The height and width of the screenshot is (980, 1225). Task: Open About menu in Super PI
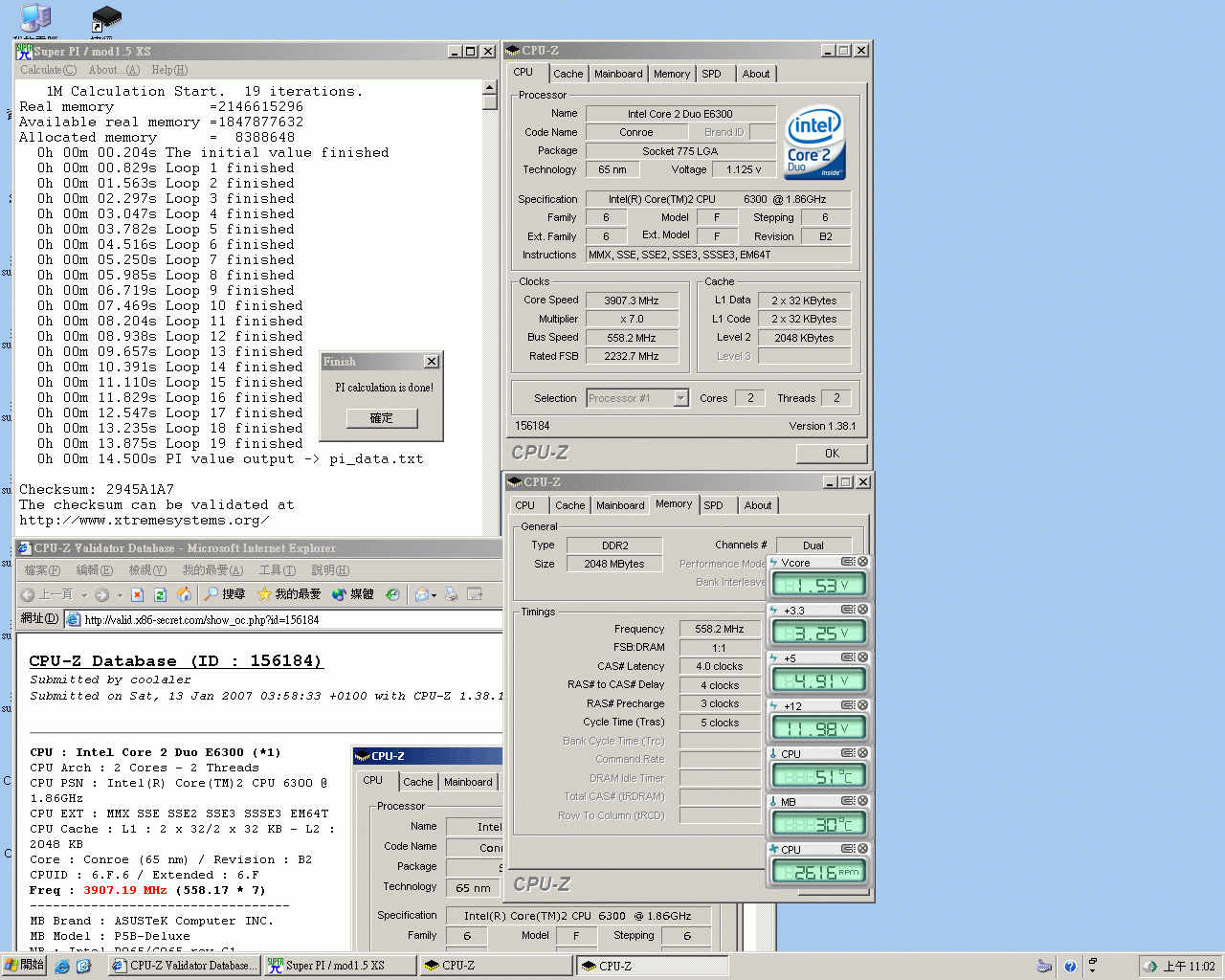[x=114, y=70]
